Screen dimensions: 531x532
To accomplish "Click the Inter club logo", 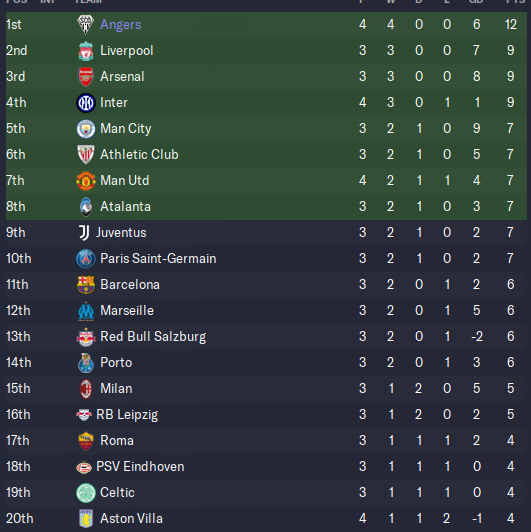I will click(x=86, y=103).
